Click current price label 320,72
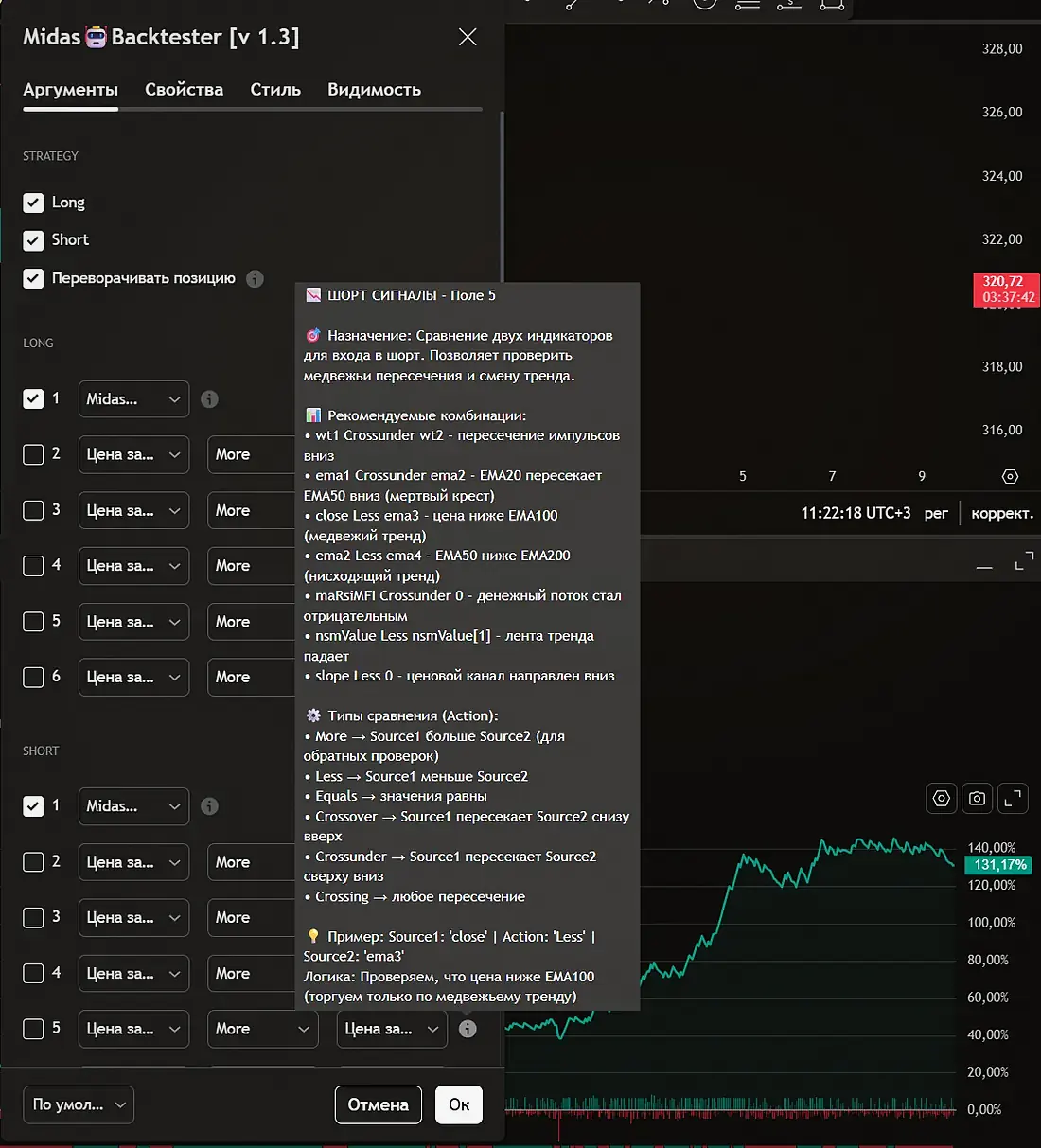 pyautogui.click(x=1006, y=290)
